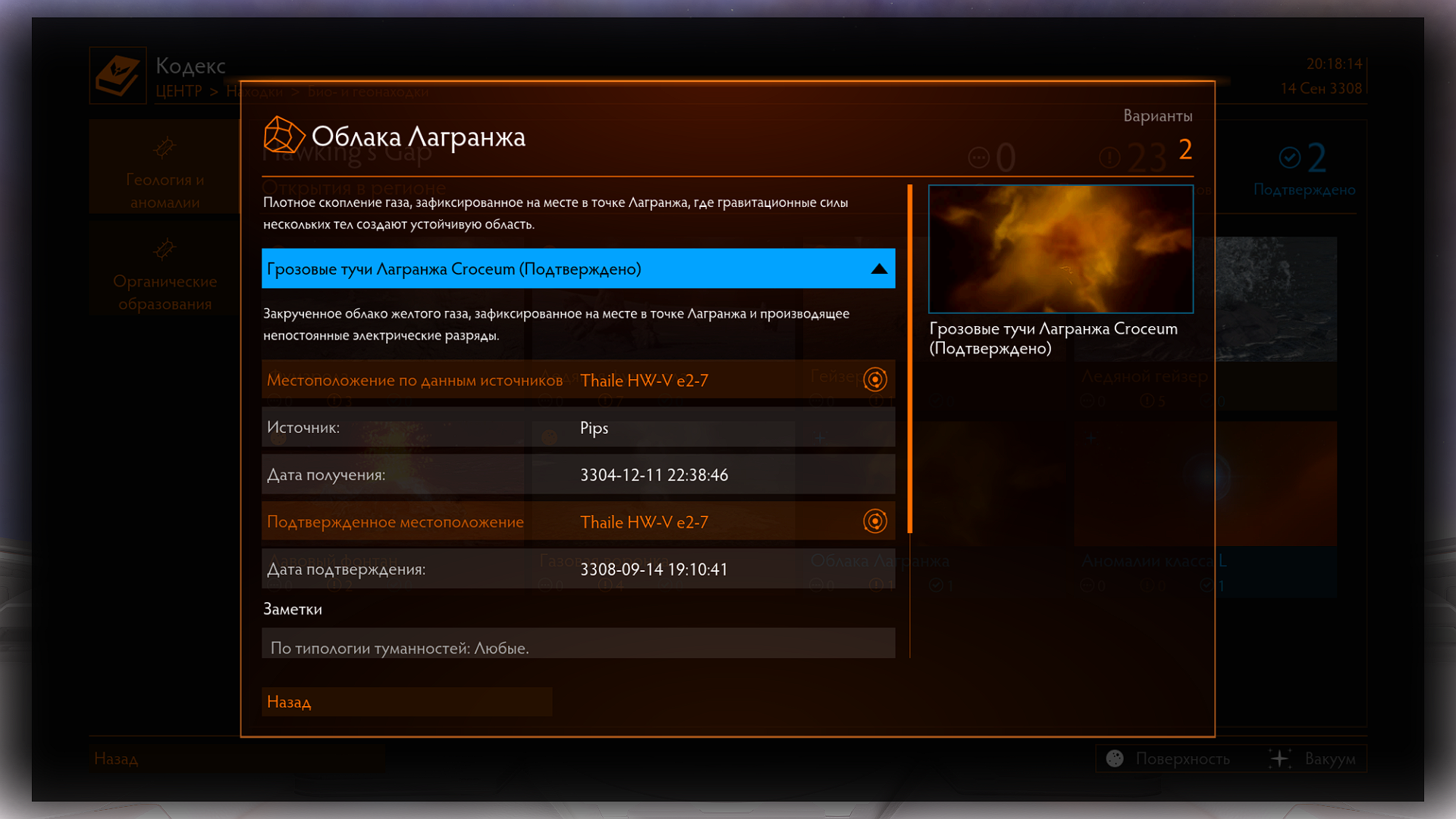
Task: Click the Заметки heading
Action: [x=293, y=609]
